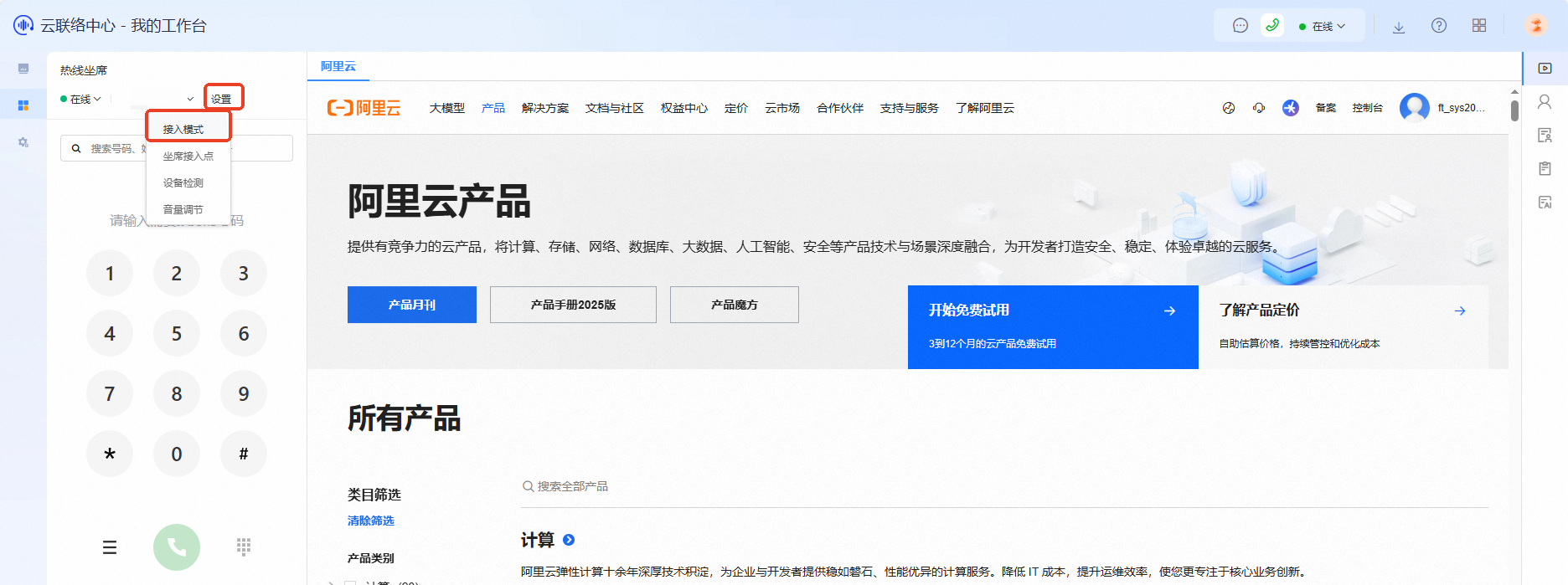Open the chat message icon in header

tap(1240, 26)
